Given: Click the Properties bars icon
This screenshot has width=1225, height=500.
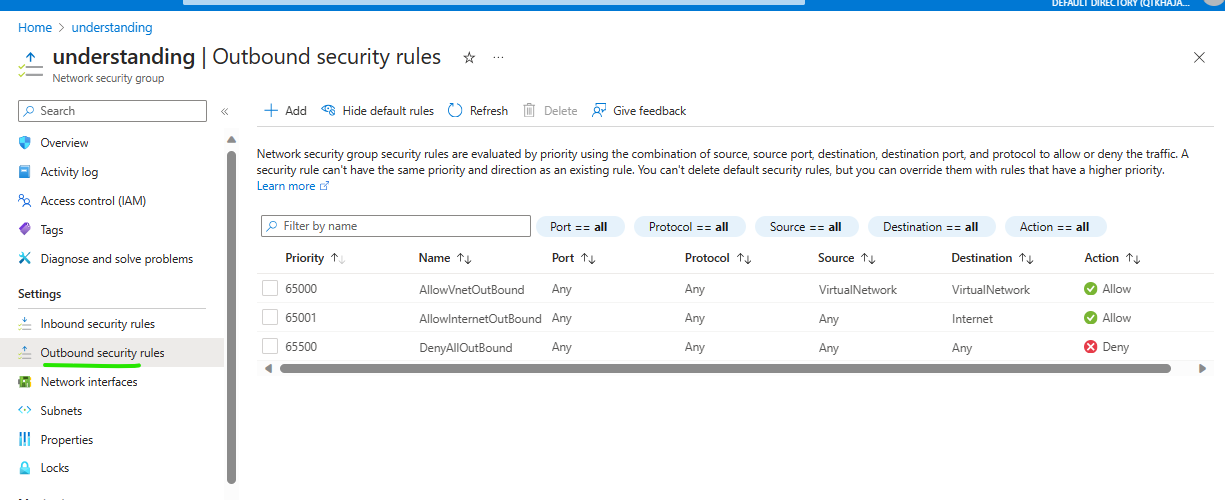Looking at the screenshot, I should [25, 440].
